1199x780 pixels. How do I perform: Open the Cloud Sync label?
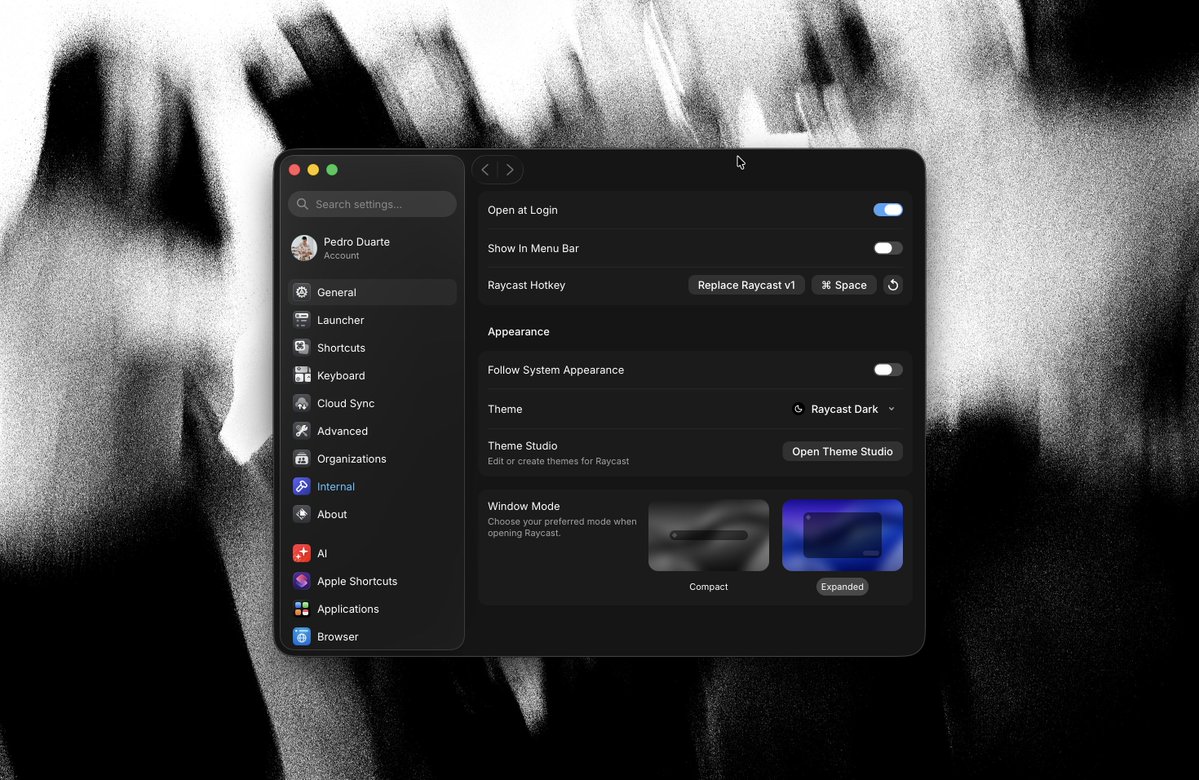point(346,403)
